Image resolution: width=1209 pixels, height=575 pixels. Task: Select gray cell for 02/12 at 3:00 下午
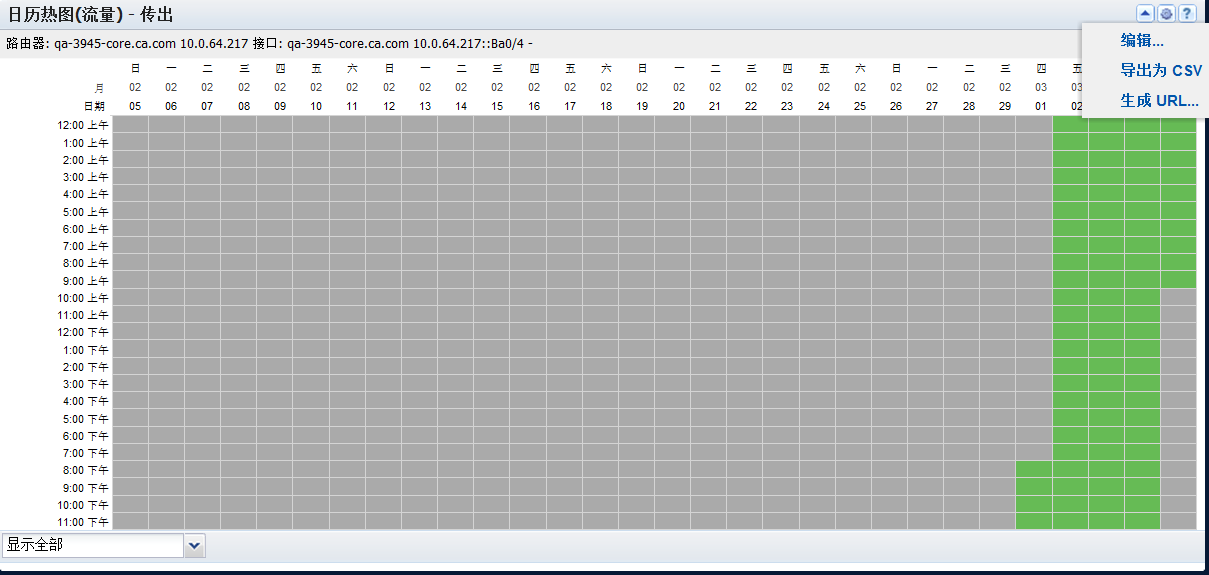[x=383, y=384]
